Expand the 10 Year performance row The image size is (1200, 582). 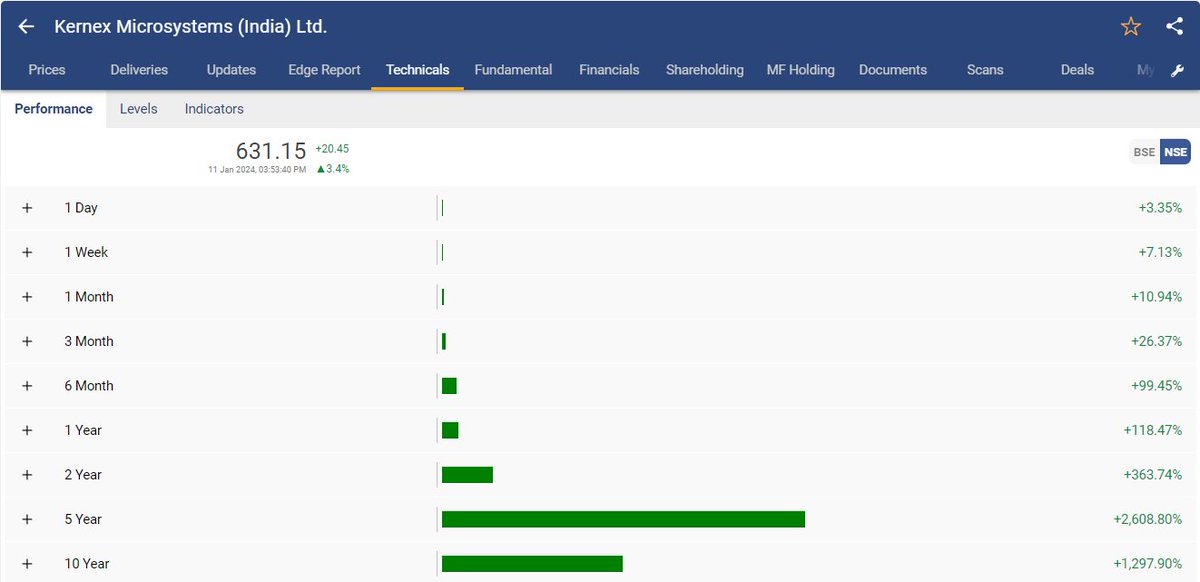coord(27,564)
